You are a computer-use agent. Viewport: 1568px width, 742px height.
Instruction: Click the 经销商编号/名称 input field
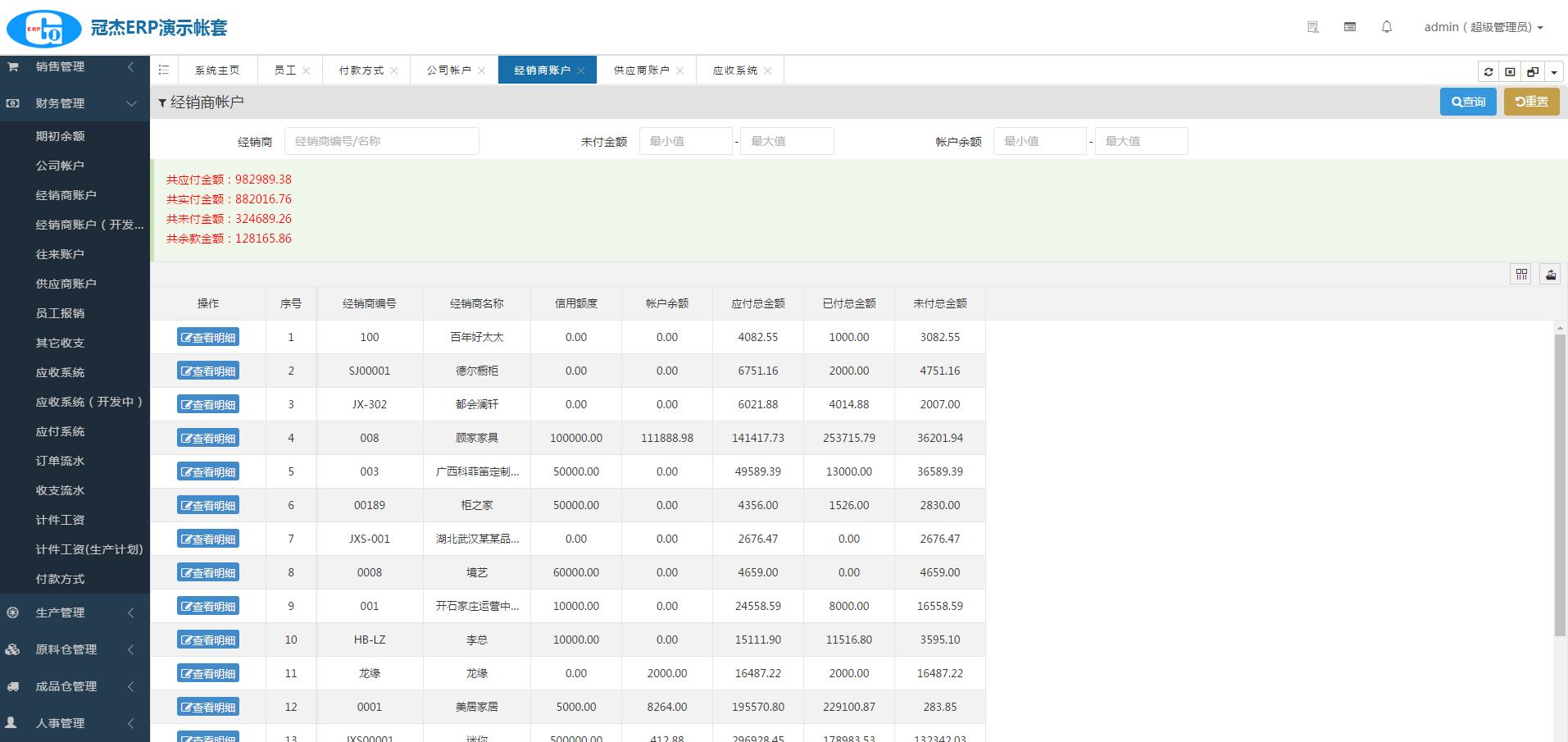point(381,141)
